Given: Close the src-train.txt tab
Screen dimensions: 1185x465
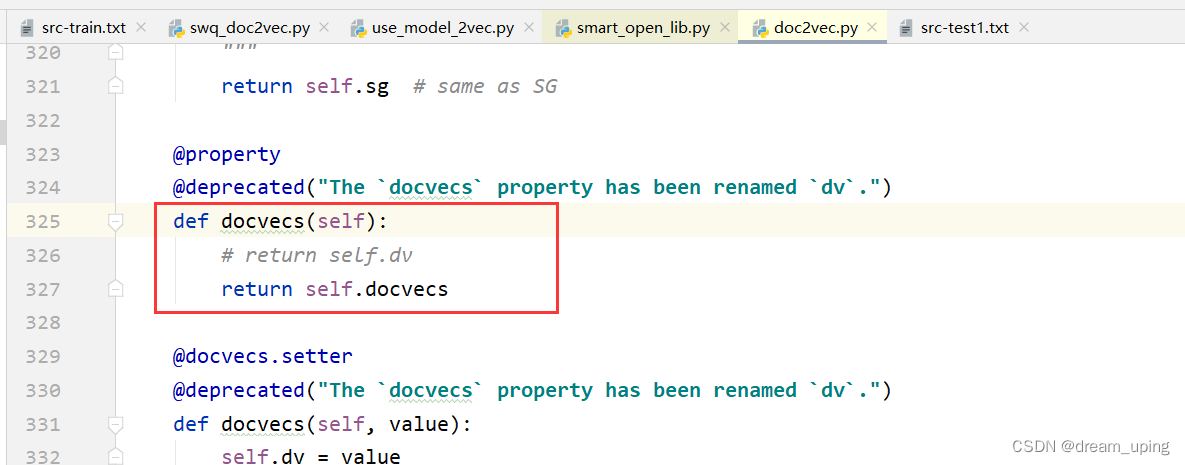Looking at the screenshot, I should pos(141,28).
